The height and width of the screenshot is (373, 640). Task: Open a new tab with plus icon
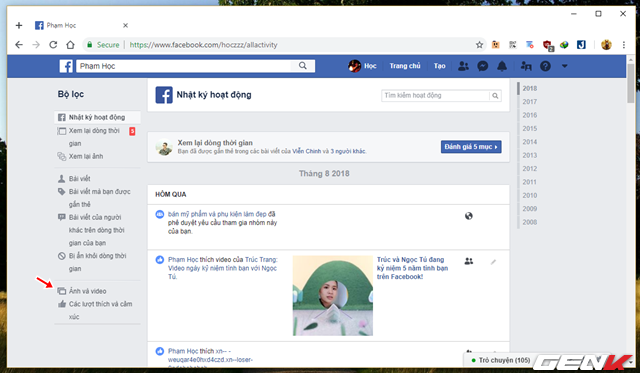click(19, 25)
